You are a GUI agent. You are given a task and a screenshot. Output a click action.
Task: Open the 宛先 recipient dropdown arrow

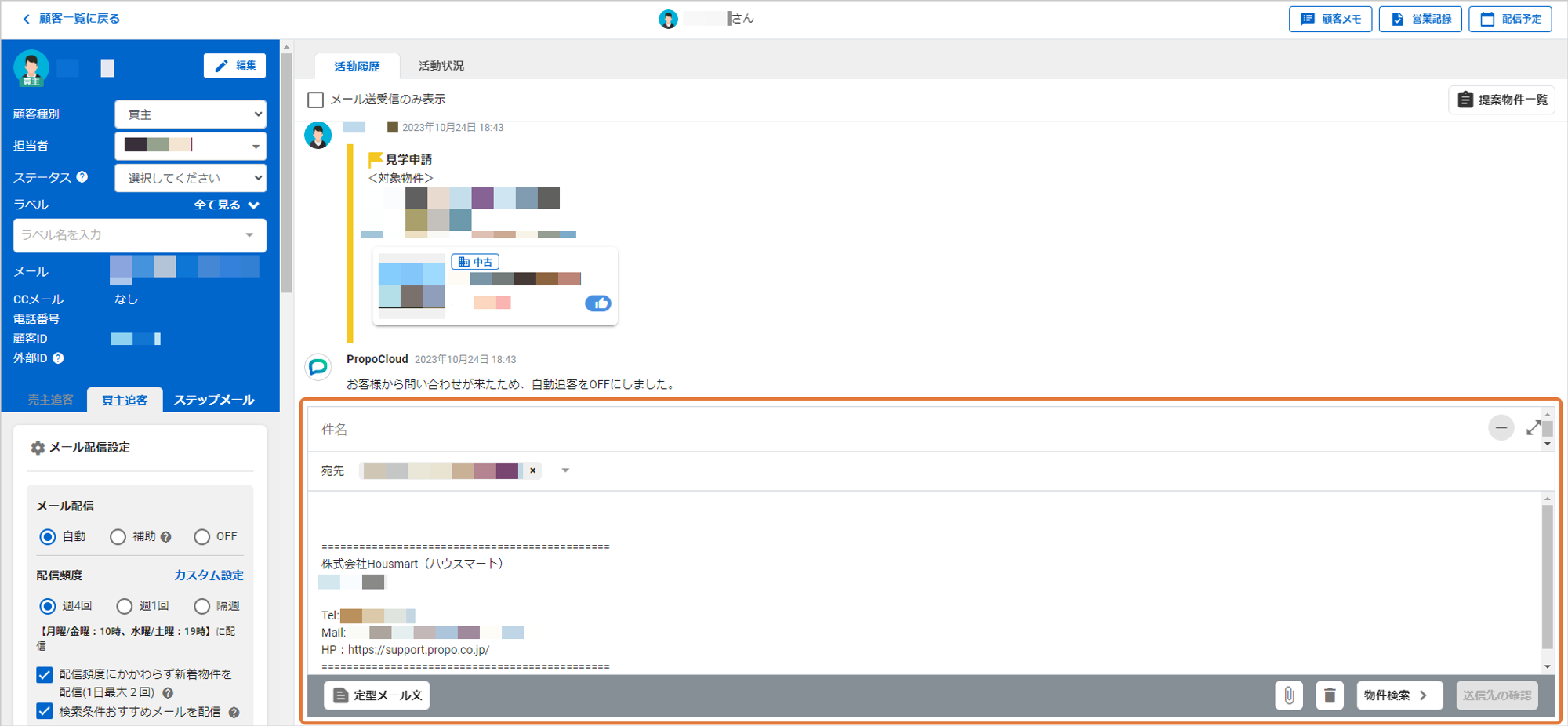(565, 470)
